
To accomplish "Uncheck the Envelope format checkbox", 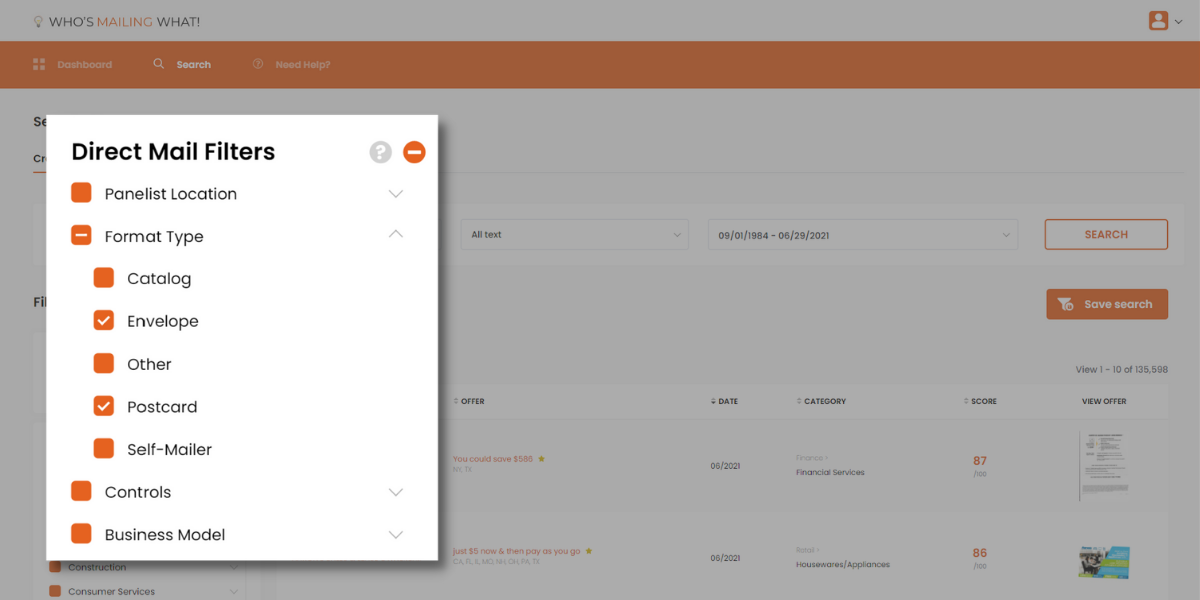I will click(104, 321).
